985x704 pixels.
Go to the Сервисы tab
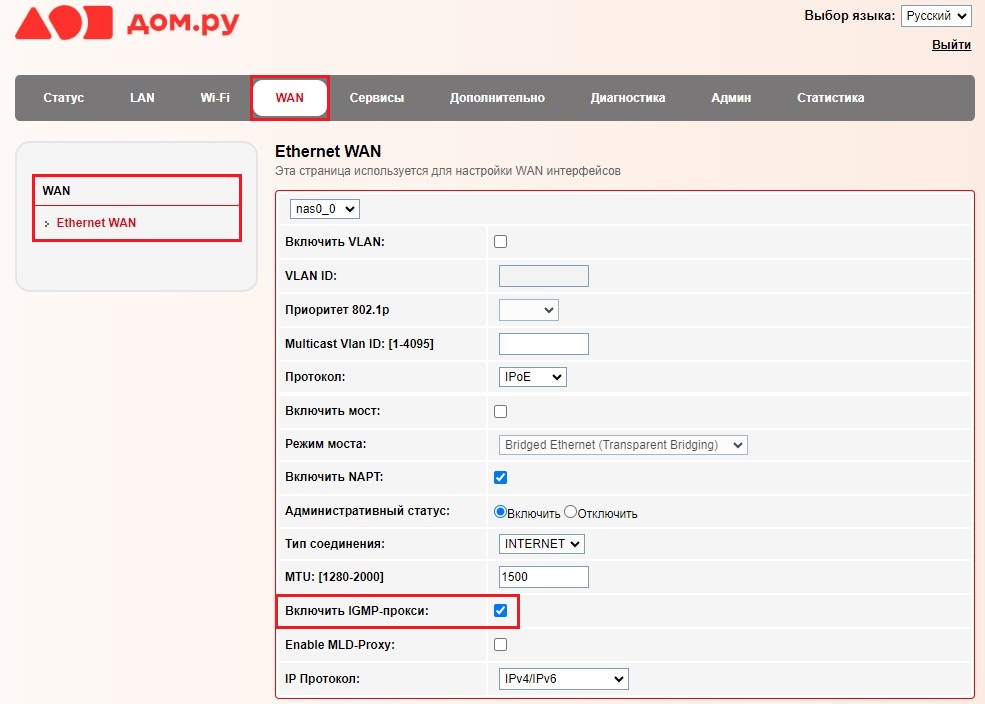(376, 98)
